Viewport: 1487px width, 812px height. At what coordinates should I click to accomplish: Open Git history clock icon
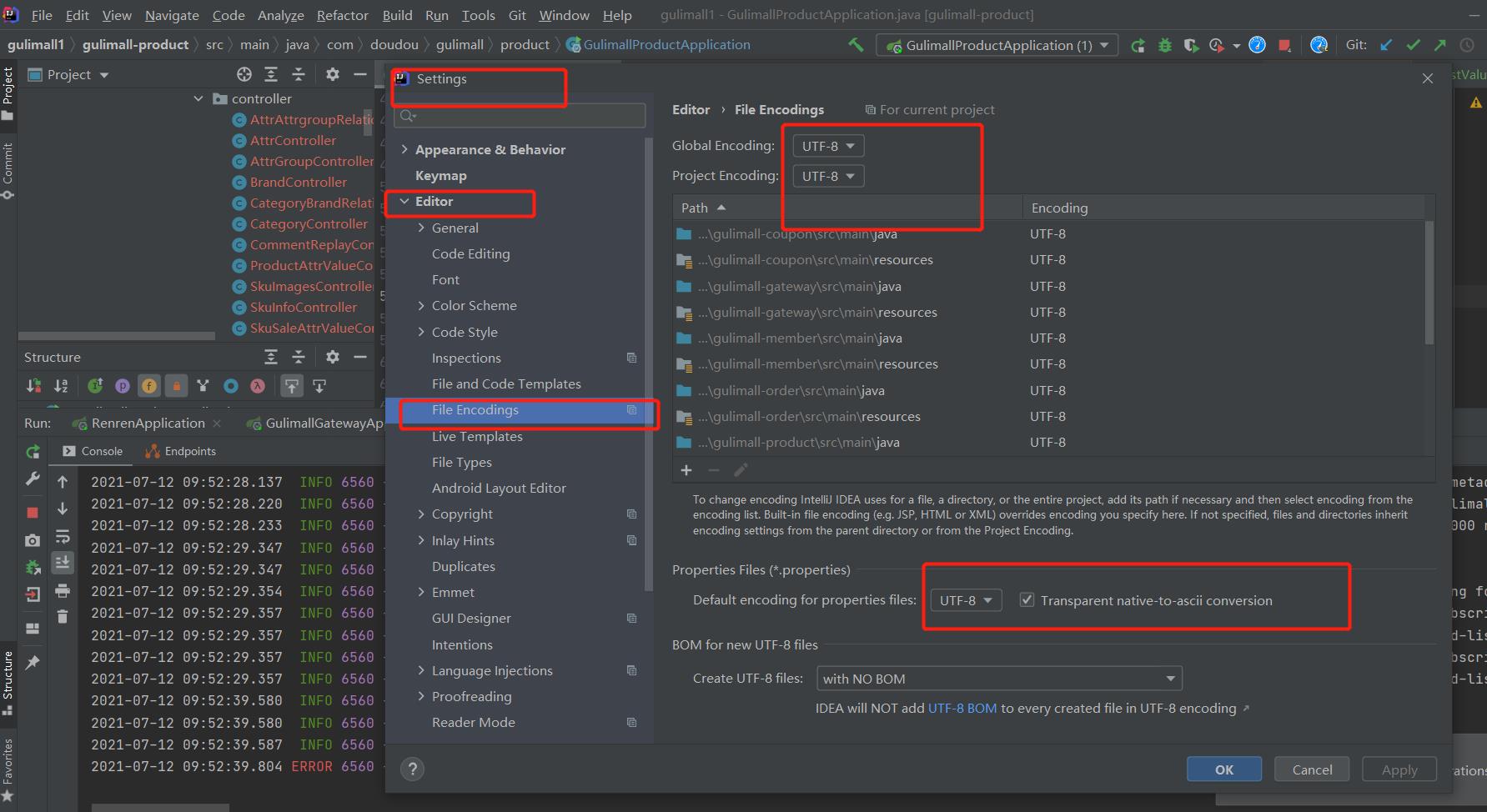tap(1468, 45)
